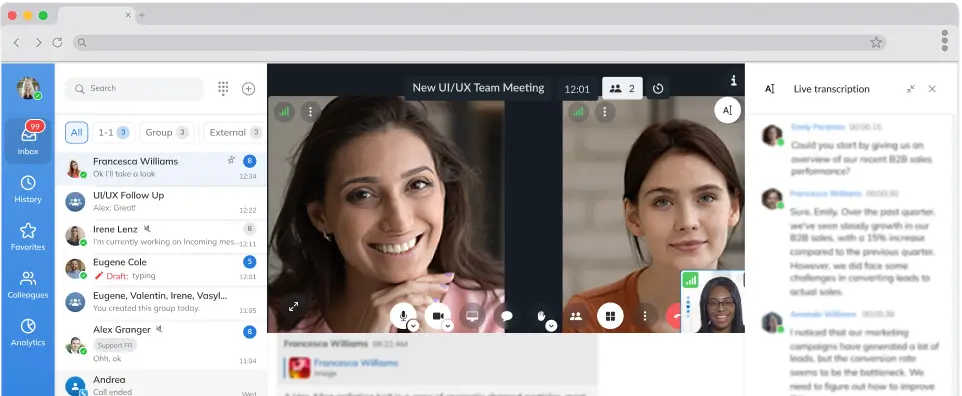
Task: Raise hand in the meeting
Action: pos(541,316)
